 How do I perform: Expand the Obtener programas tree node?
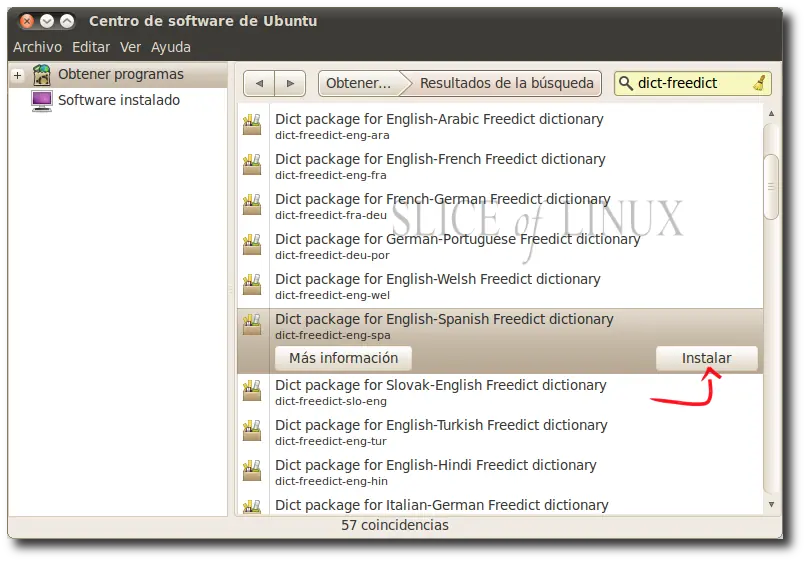[18, 76]
